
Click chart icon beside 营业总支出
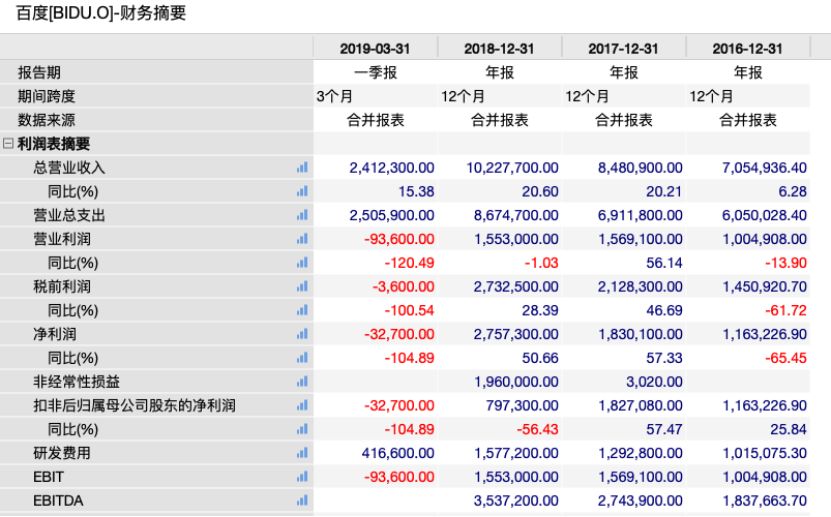coord(302,216)
